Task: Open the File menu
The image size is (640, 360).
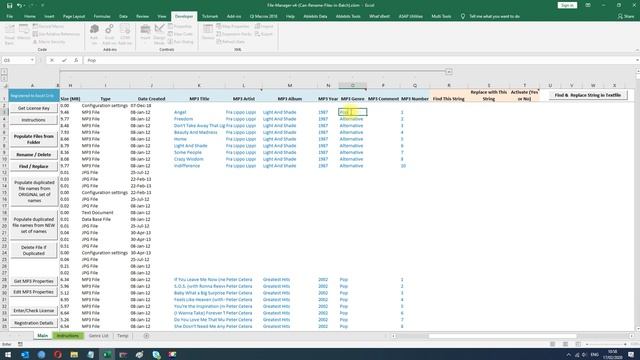Action: pyautogui.click(x=9, y=16)
